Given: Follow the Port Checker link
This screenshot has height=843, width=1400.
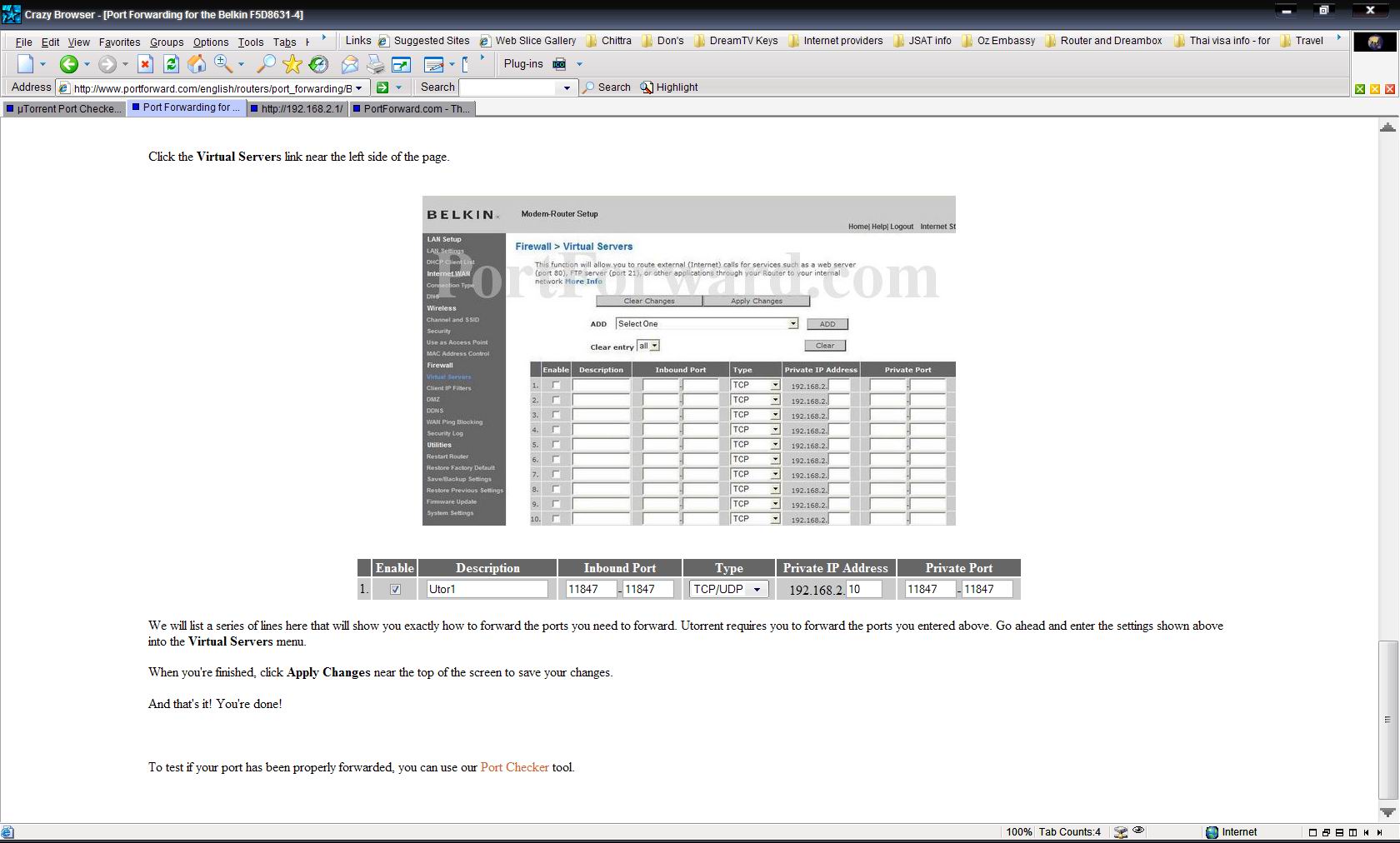Looking at the screenshot, I should point(515,767).
